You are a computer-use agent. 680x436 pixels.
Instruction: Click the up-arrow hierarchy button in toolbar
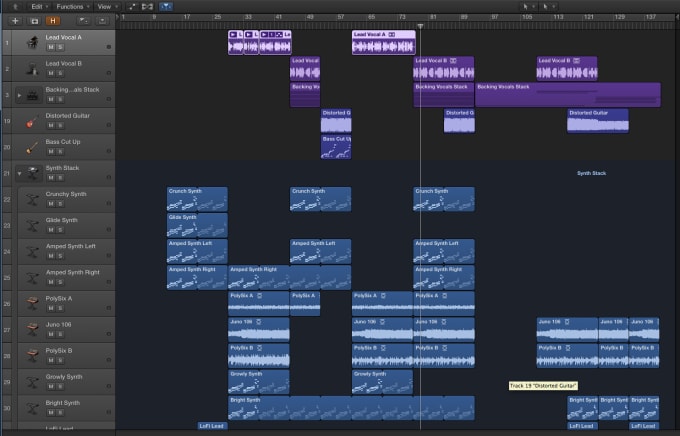point(16,7)
